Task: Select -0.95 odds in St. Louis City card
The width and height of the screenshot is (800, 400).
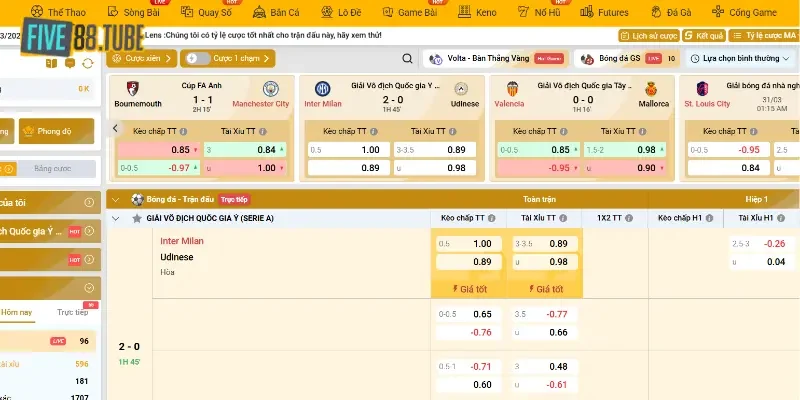Action: point(729,149)
